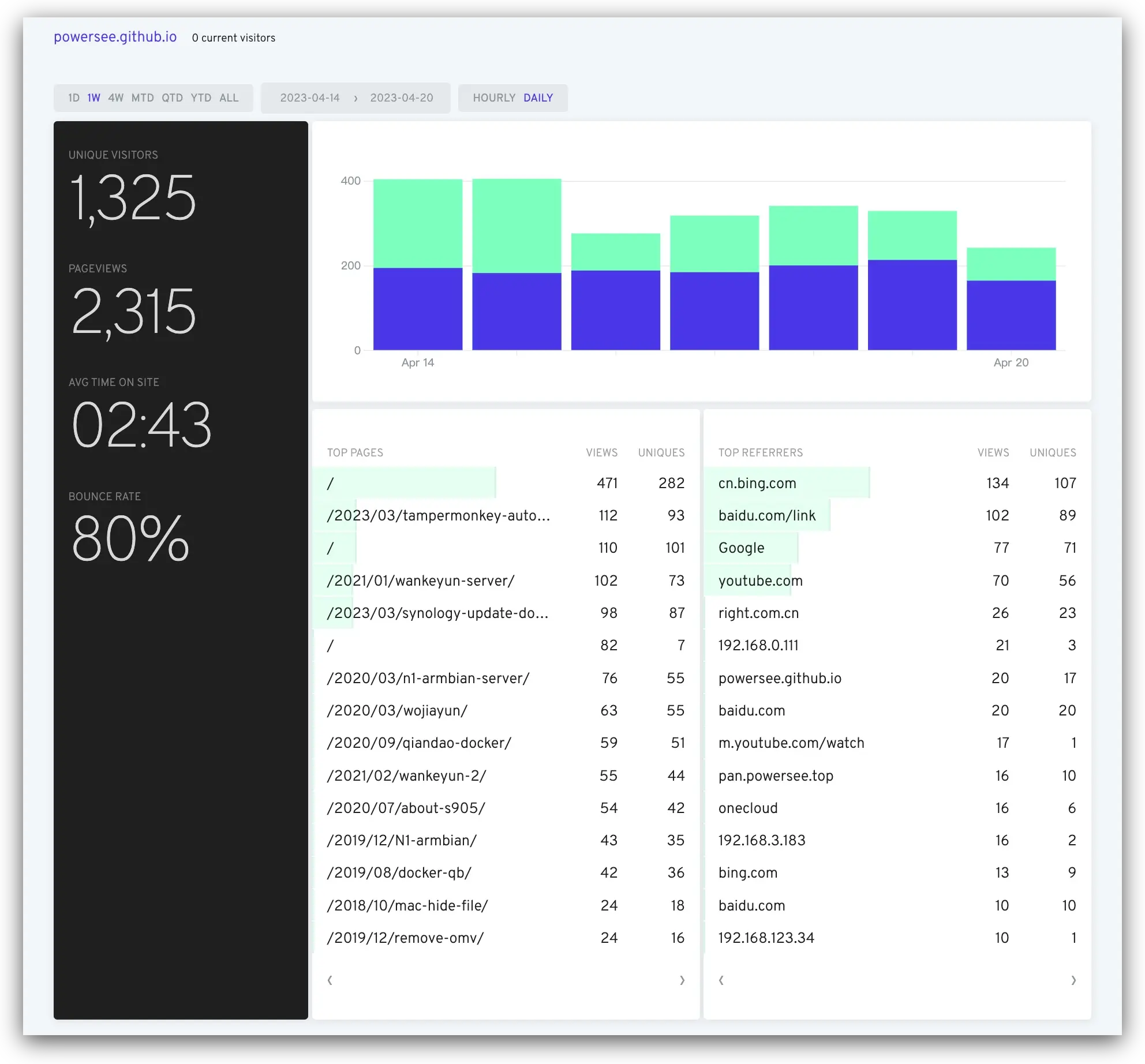This screenshot has width=1145, height=1064.
Task: Go to next page of Top Referrers
Action: 1073,980
